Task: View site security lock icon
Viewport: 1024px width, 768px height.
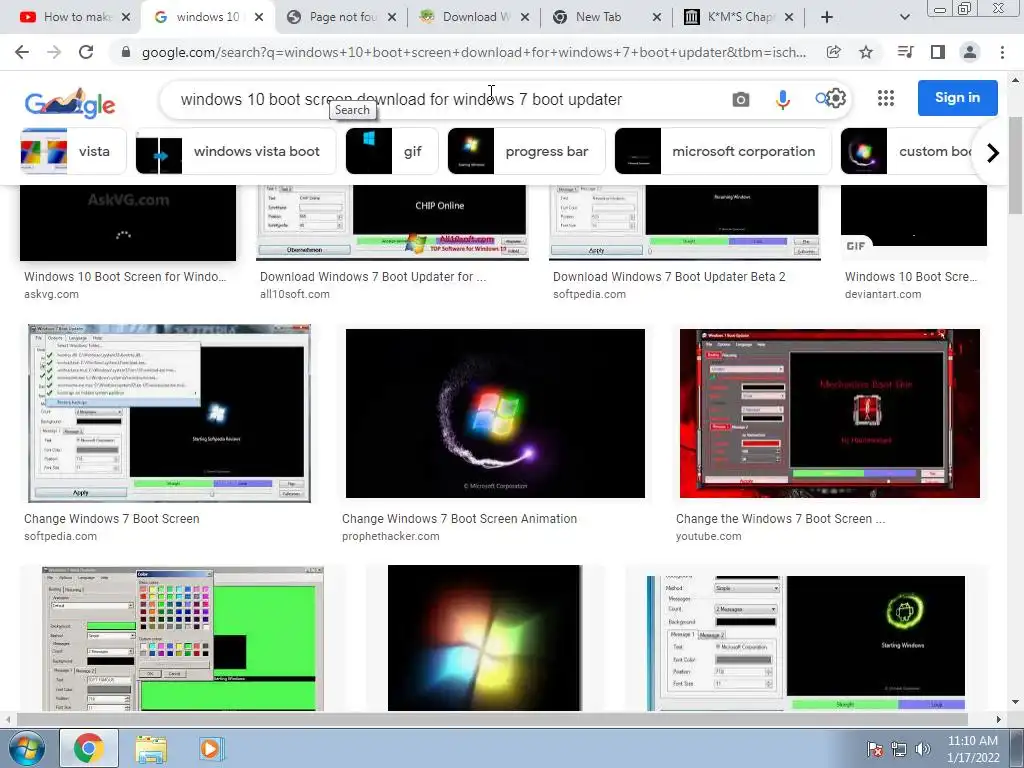Action: pyautogui.click(x=126, y=52)
